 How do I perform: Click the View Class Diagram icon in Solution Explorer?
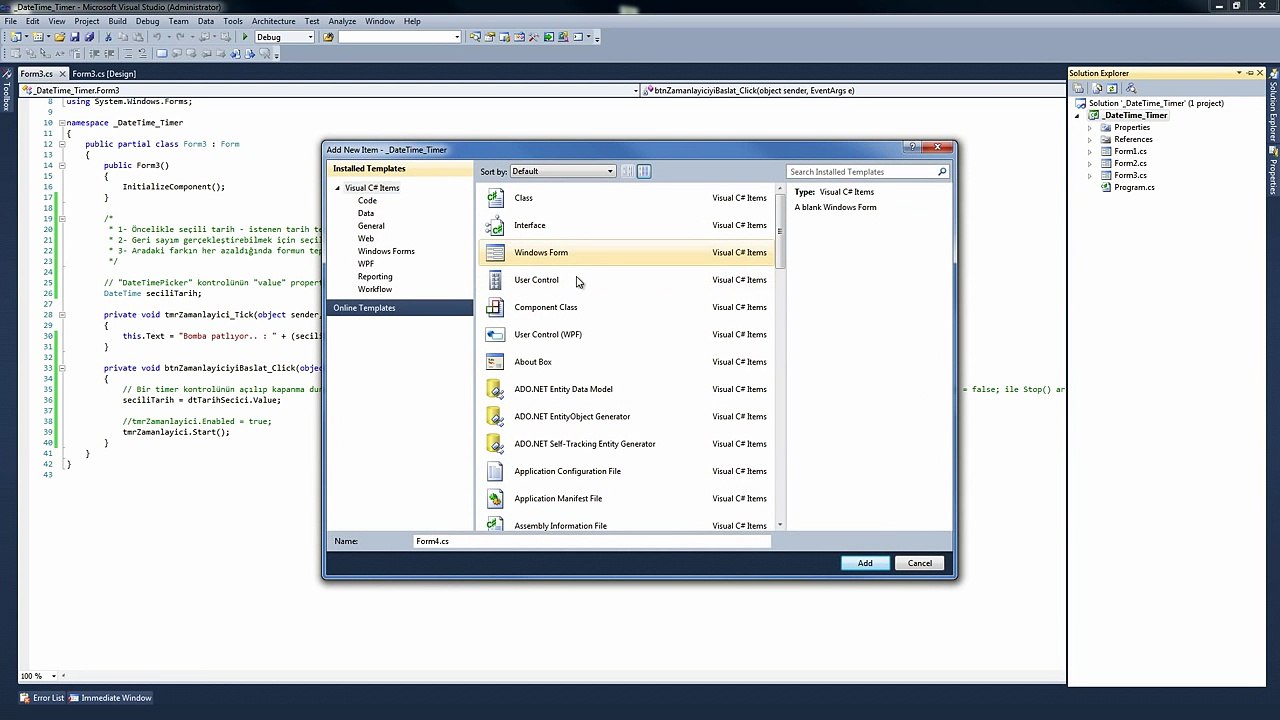coord(1131,88)
